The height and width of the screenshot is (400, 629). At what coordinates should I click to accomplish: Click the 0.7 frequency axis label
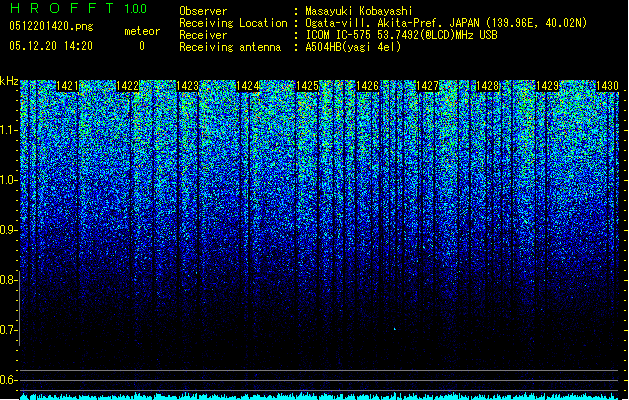click(9, 330)
